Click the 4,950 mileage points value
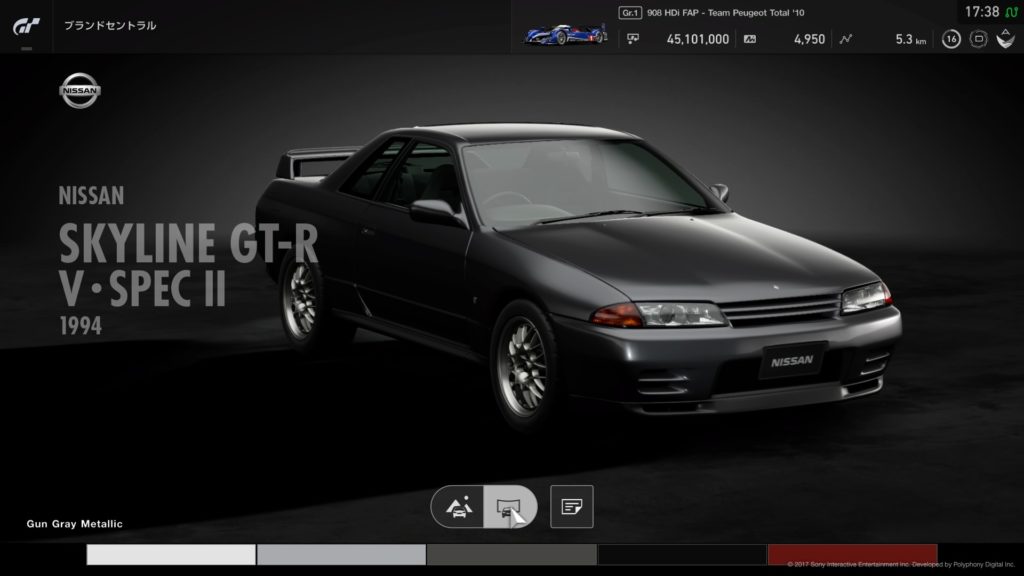 [x=809, y=39]
